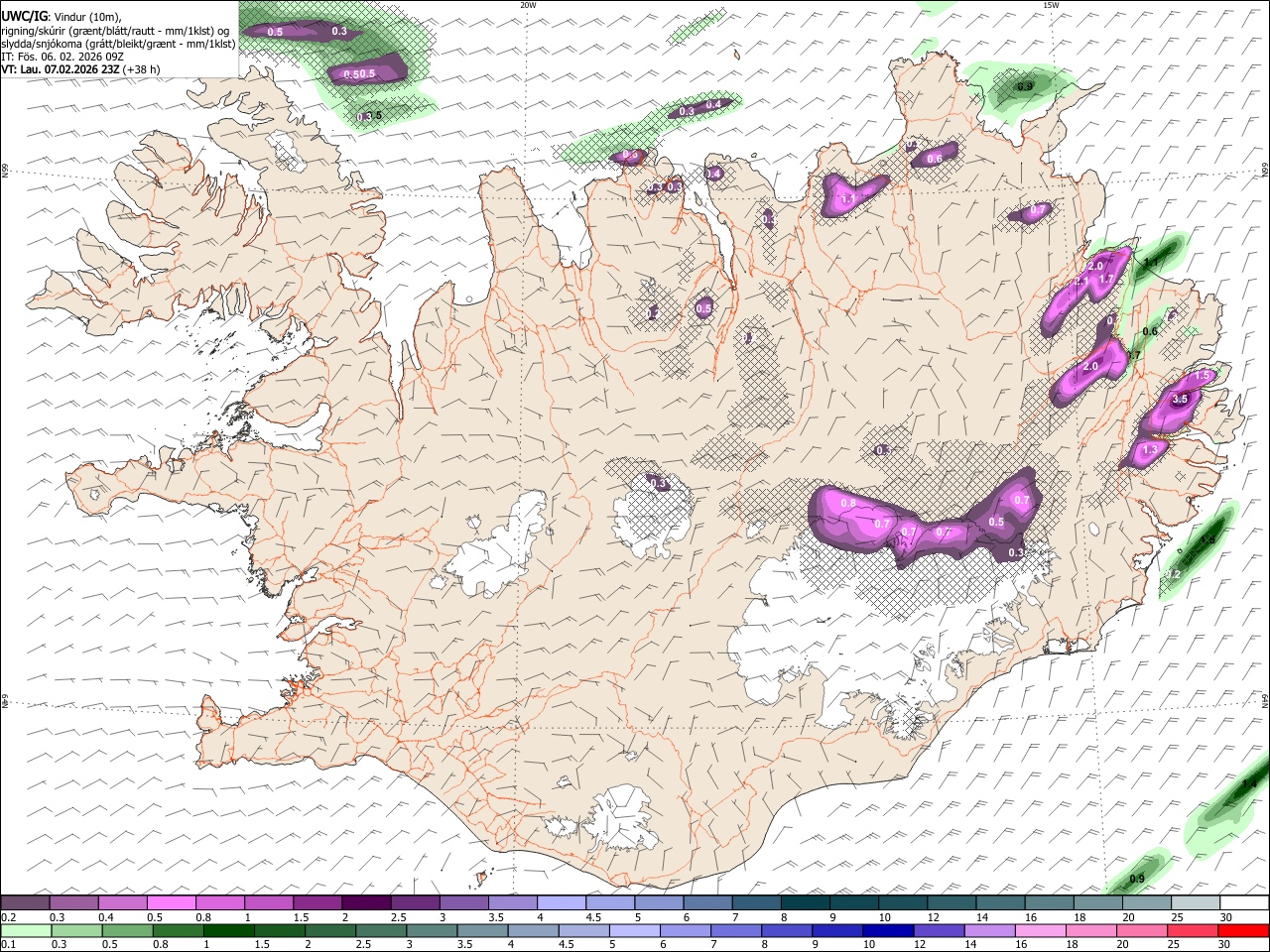Click the 15W longitude label
Viewport: 1270px width, 952px height.
1051,5
